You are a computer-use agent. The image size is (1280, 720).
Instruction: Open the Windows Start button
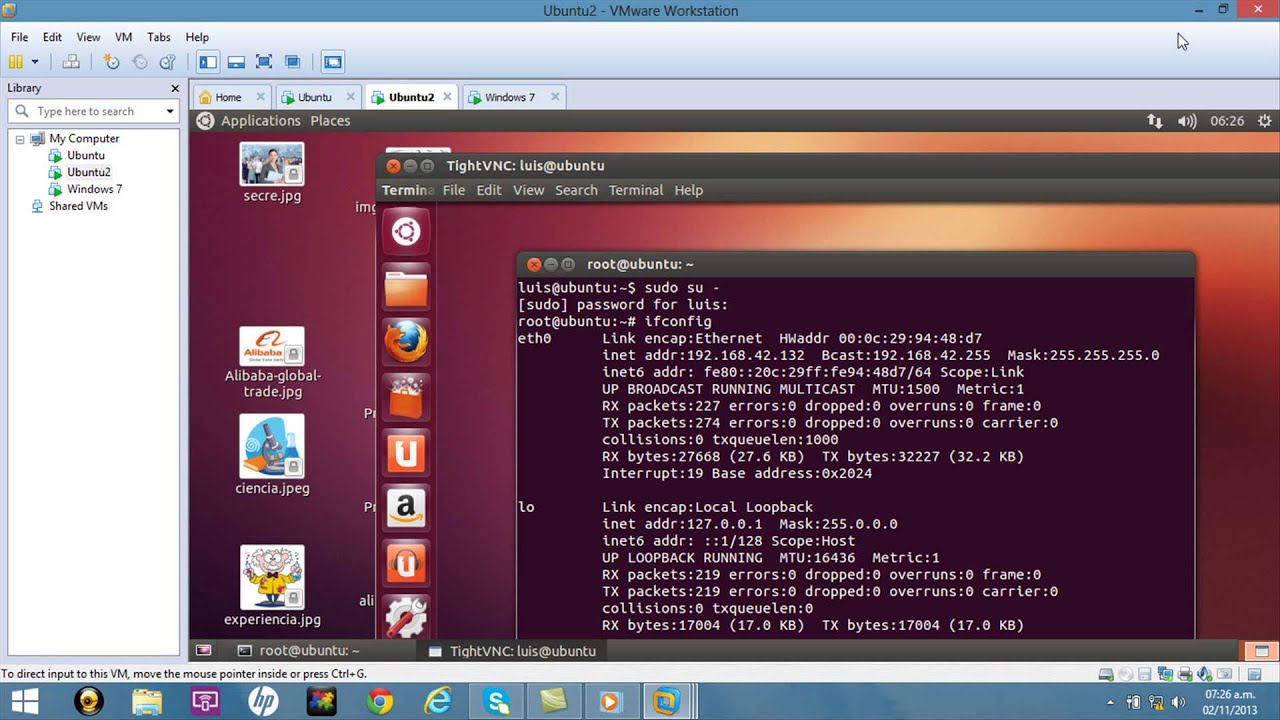(x=24, y=702)
